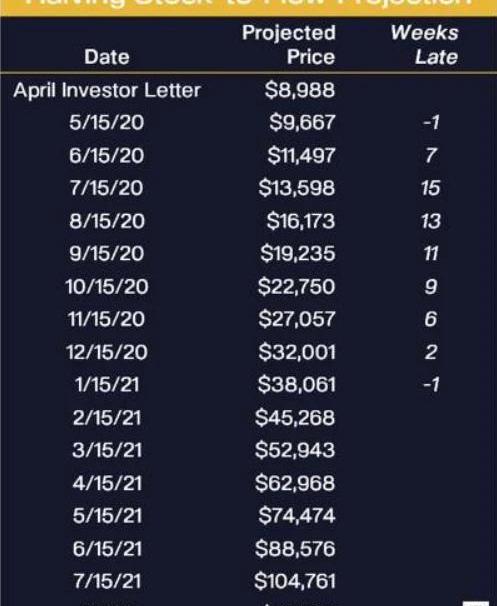497x606 pixels.
Task: Click the Projected Price column header
Action: click(289, 45)
